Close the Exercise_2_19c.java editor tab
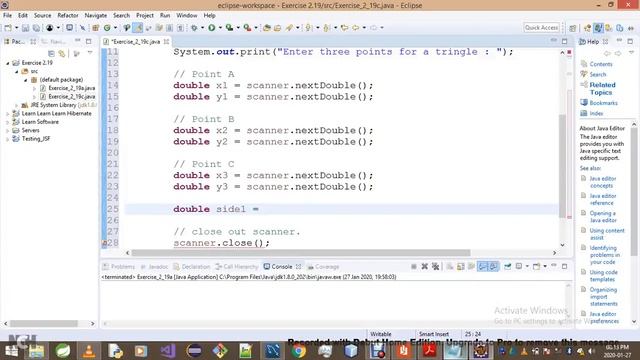This screenshot has width=640, height=360. click(166, 42)
